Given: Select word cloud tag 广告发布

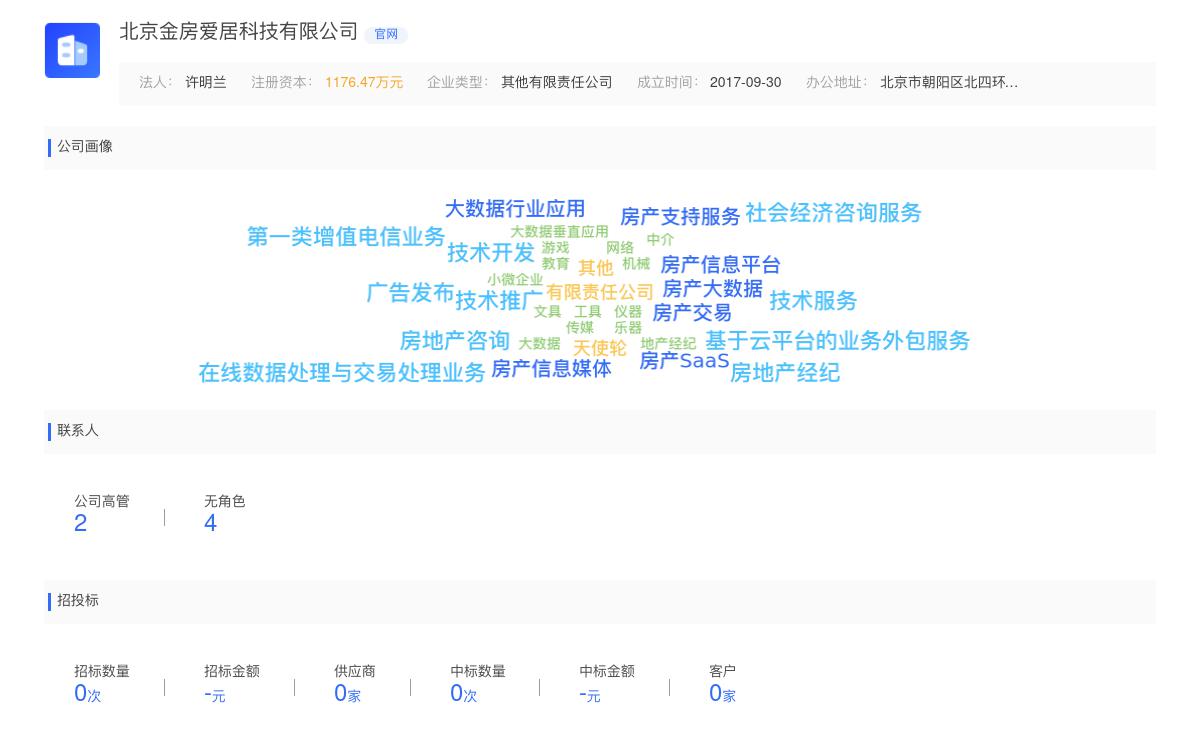Looking at the screenshot, I should [411, 293].
